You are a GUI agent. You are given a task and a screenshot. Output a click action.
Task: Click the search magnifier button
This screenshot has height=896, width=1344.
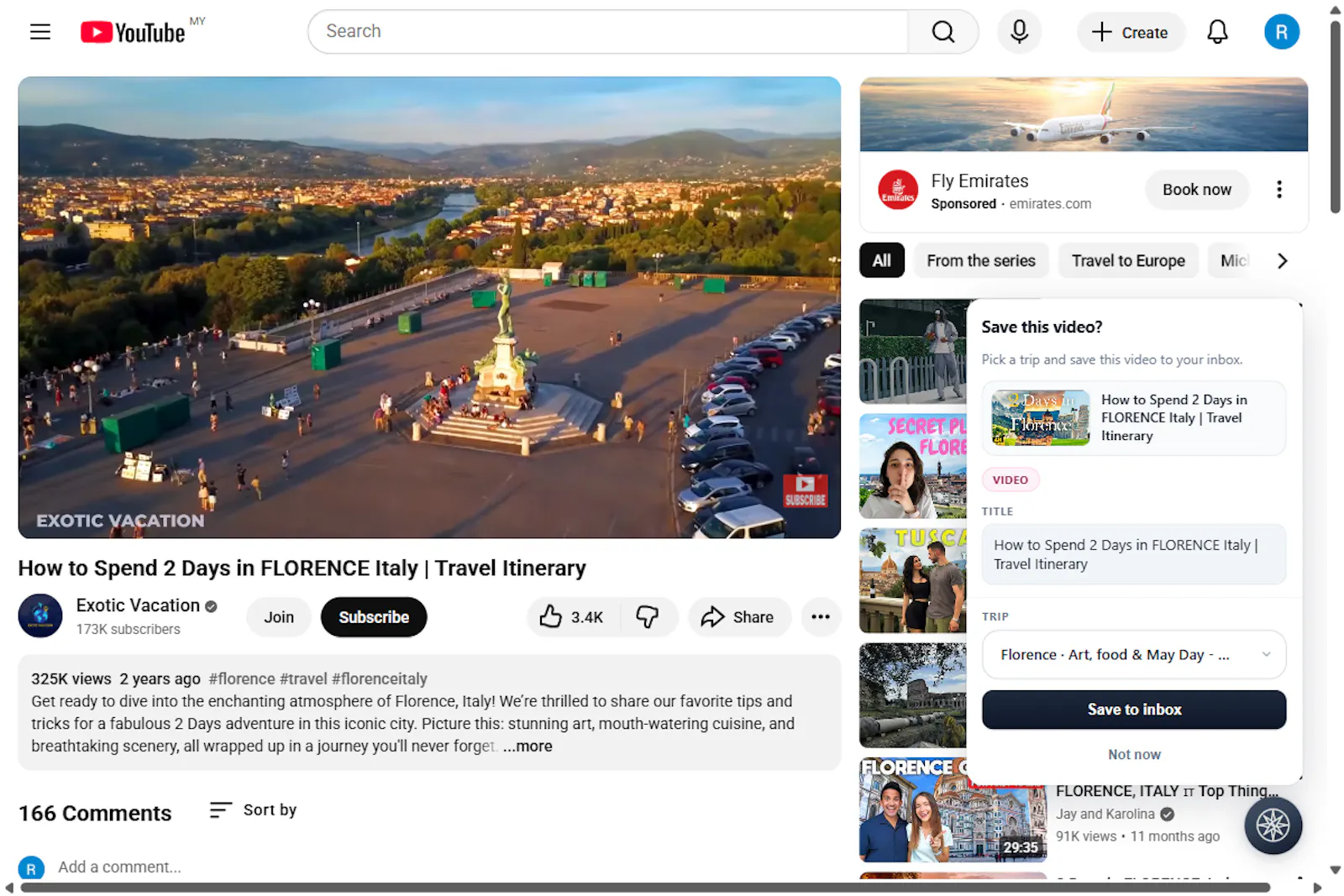click(x=942, y=32)
